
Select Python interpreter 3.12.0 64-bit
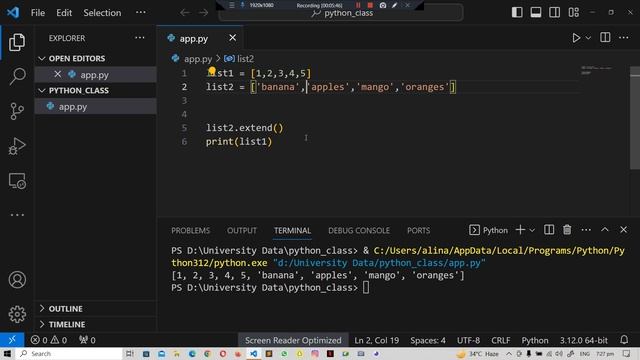click(583, 340)
